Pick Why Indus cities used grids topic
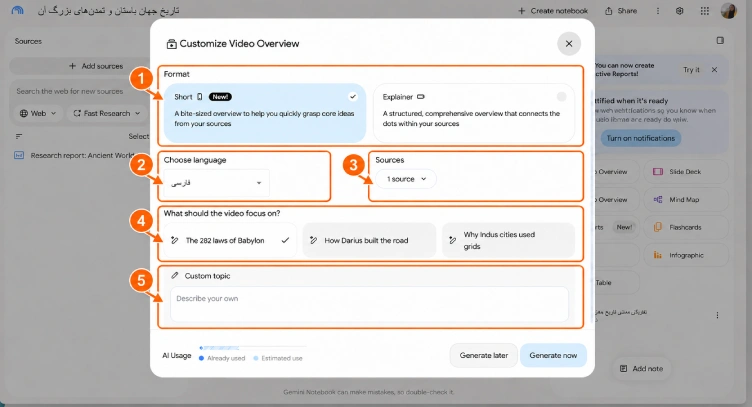The width and height of the screenshot is (752, 407). pos(508,240)
